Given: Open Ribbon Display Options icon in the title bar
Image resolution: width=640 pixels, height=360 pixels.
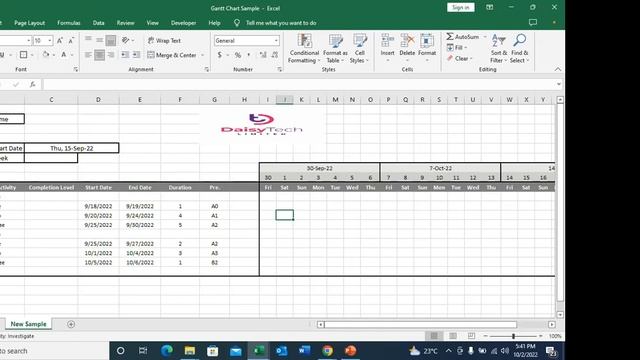Looking at the screenshot, I should 489,7.
